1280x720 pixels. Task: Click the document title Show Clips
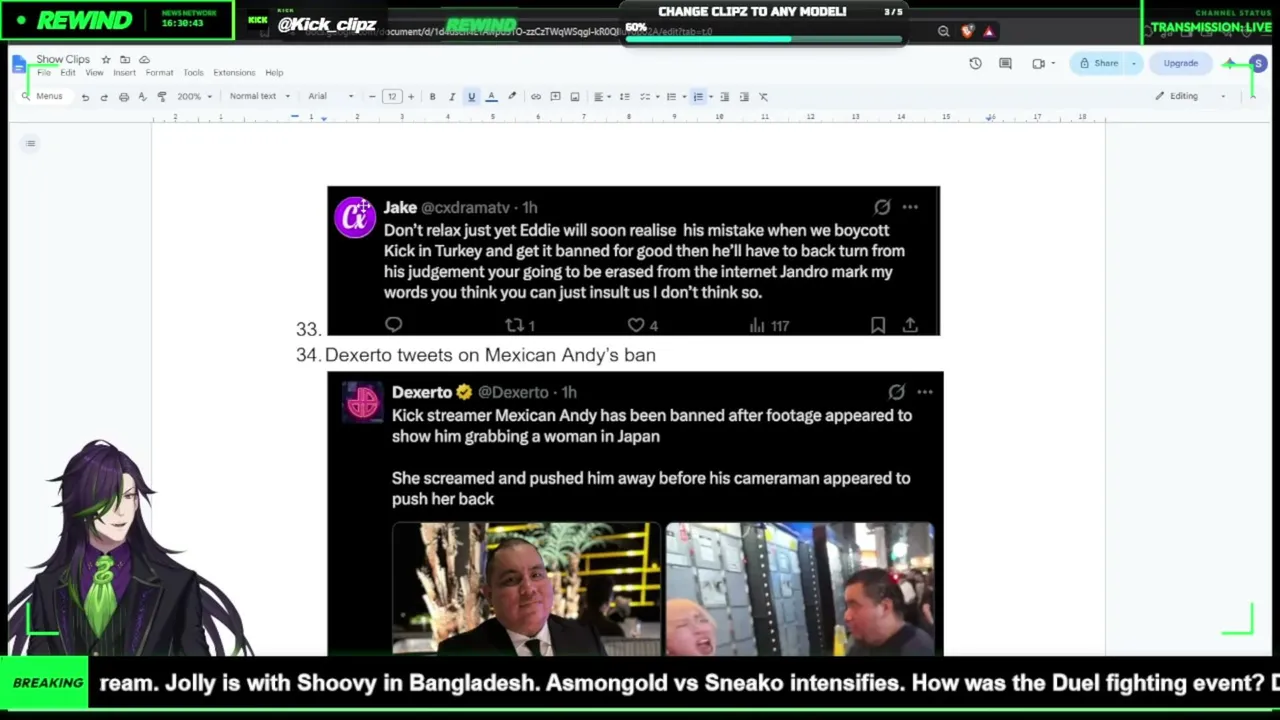63,60
